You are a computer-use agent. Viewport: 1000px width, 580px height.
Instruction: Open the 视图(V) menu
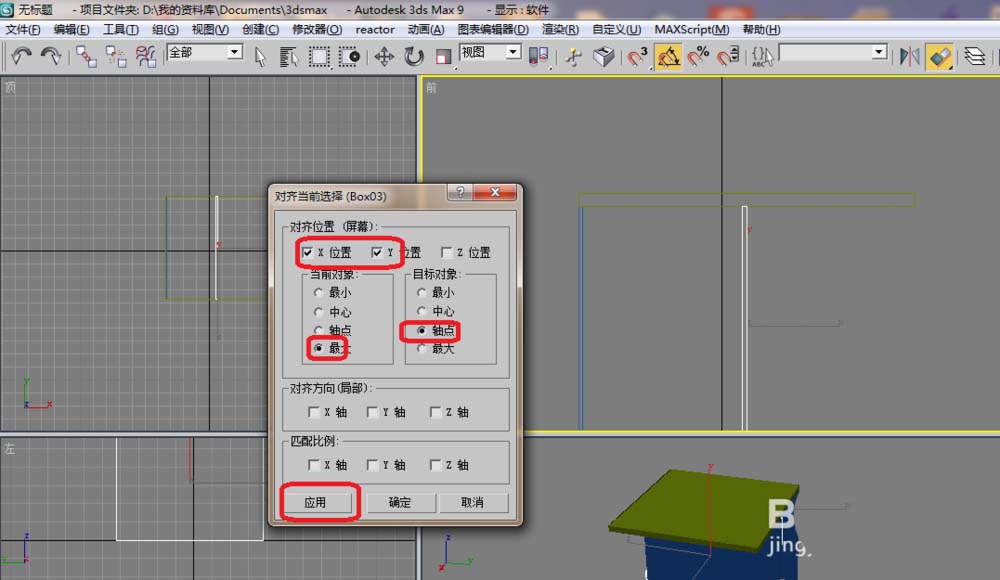click(x=210, y=29)
